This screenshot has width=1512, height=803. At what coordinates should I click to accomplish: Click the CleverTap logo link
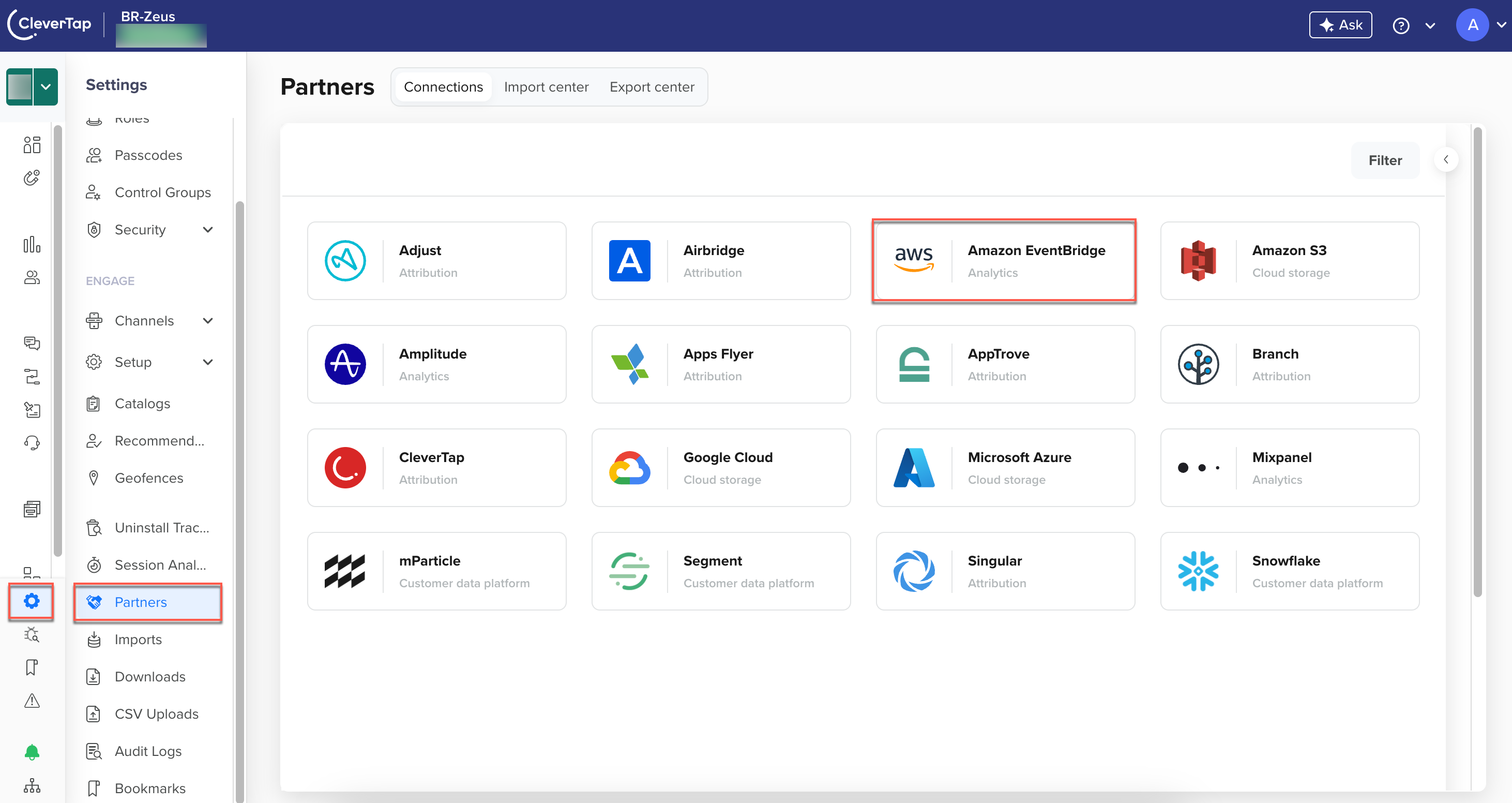50,24
